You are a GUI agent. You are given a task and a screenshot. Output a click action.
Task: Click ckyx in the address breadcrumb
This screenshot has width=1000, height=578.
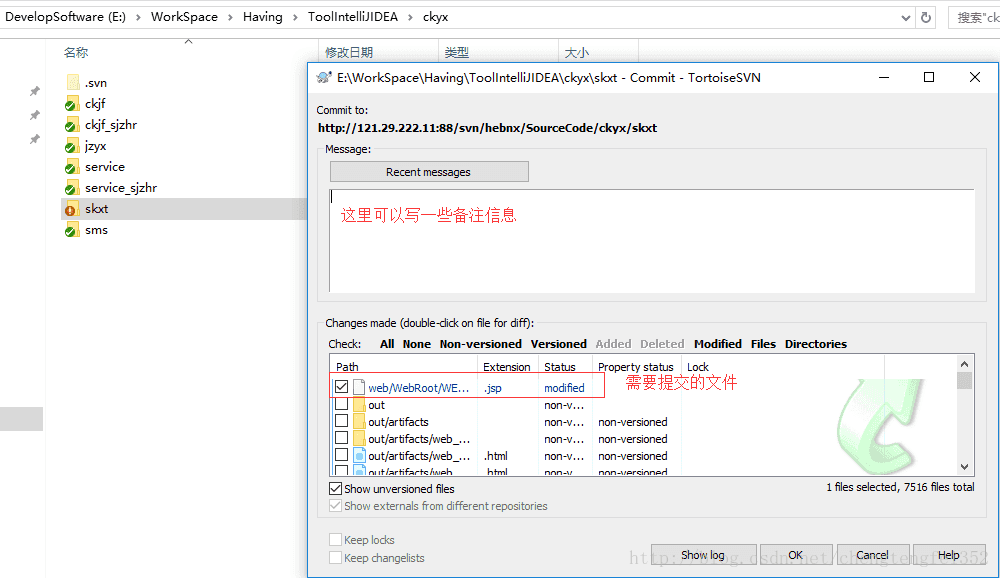click(x=436, y=17)
